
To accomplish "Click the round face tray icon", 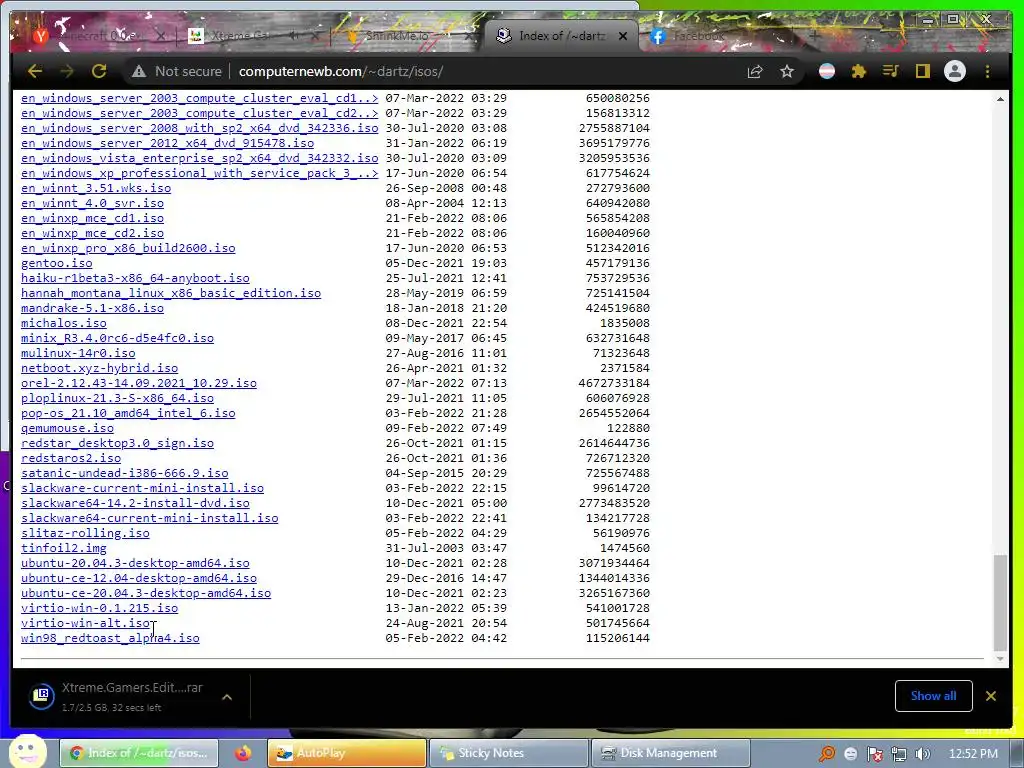I will point(850,754).
